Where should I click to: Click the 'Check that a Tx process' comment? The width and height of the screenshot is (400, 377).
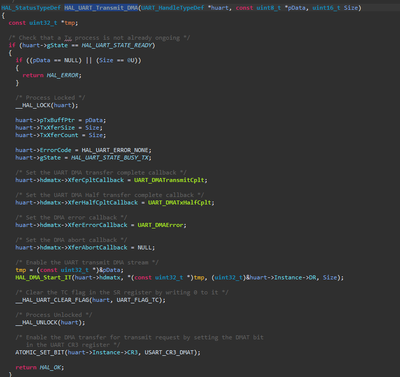pyautogui.click(x=99, y=38)
